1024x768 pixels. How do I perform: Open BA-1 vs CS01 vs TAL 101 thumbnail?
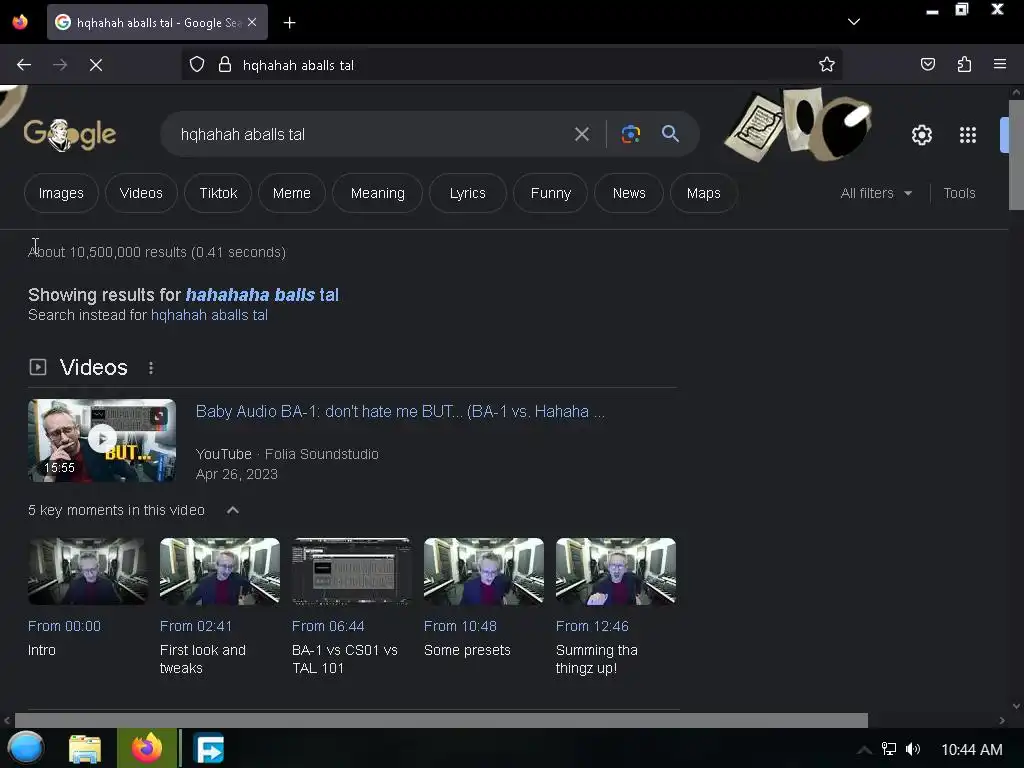[x=351, y=571]
